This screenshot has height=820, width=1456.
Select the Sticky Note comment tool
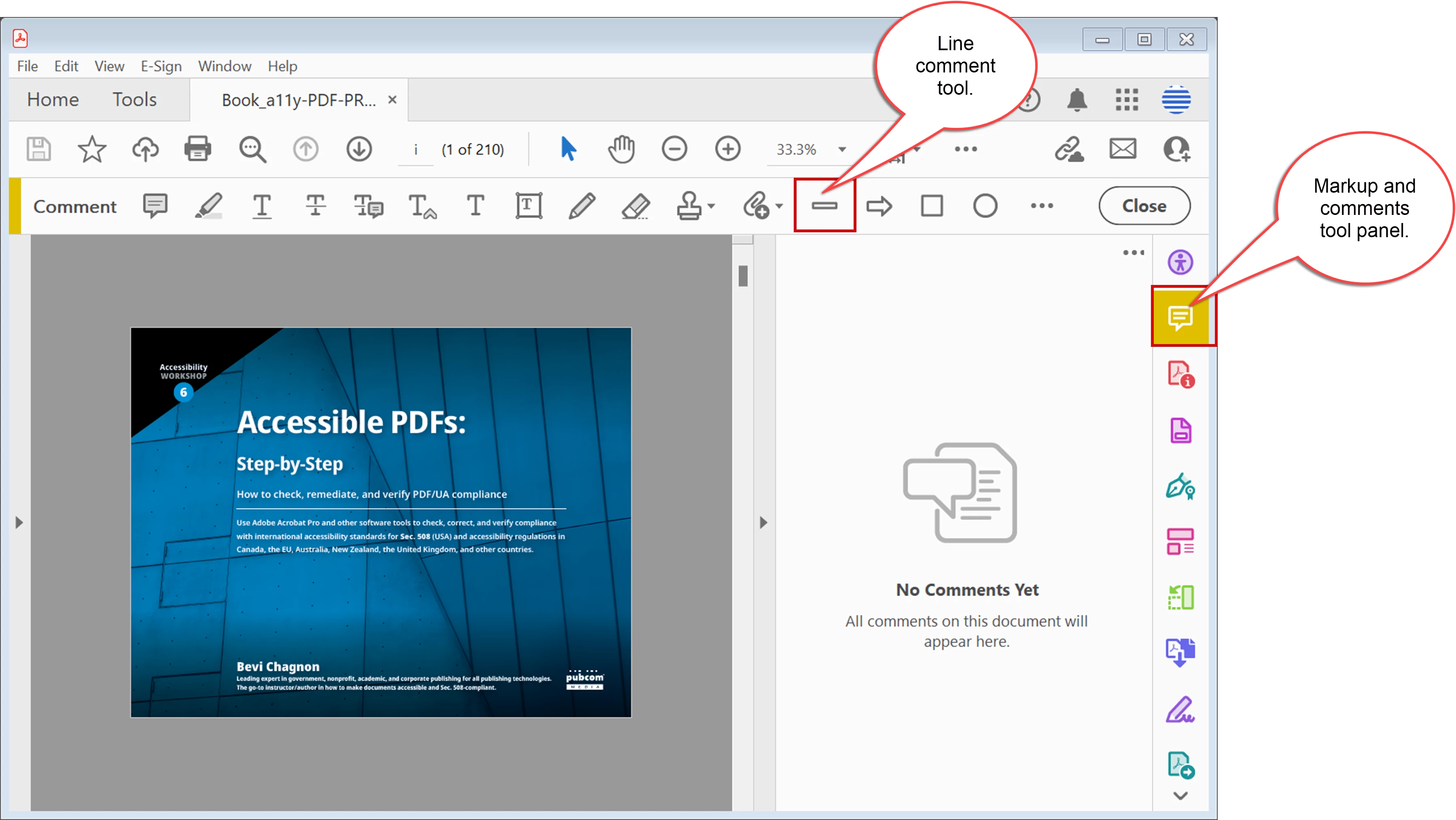tap(155, 206)
